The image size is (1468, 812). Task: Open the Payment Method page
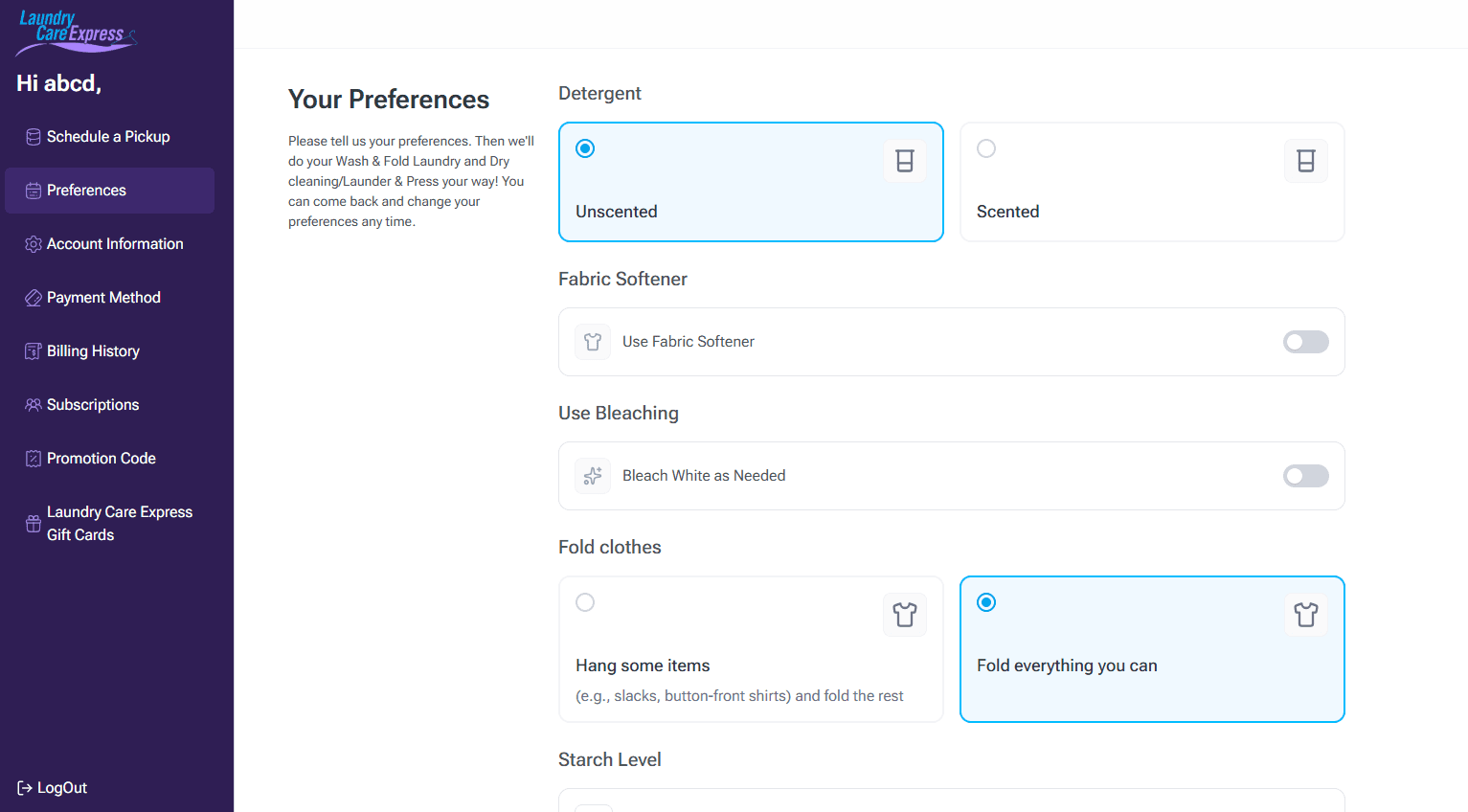[x=109, y=298]
